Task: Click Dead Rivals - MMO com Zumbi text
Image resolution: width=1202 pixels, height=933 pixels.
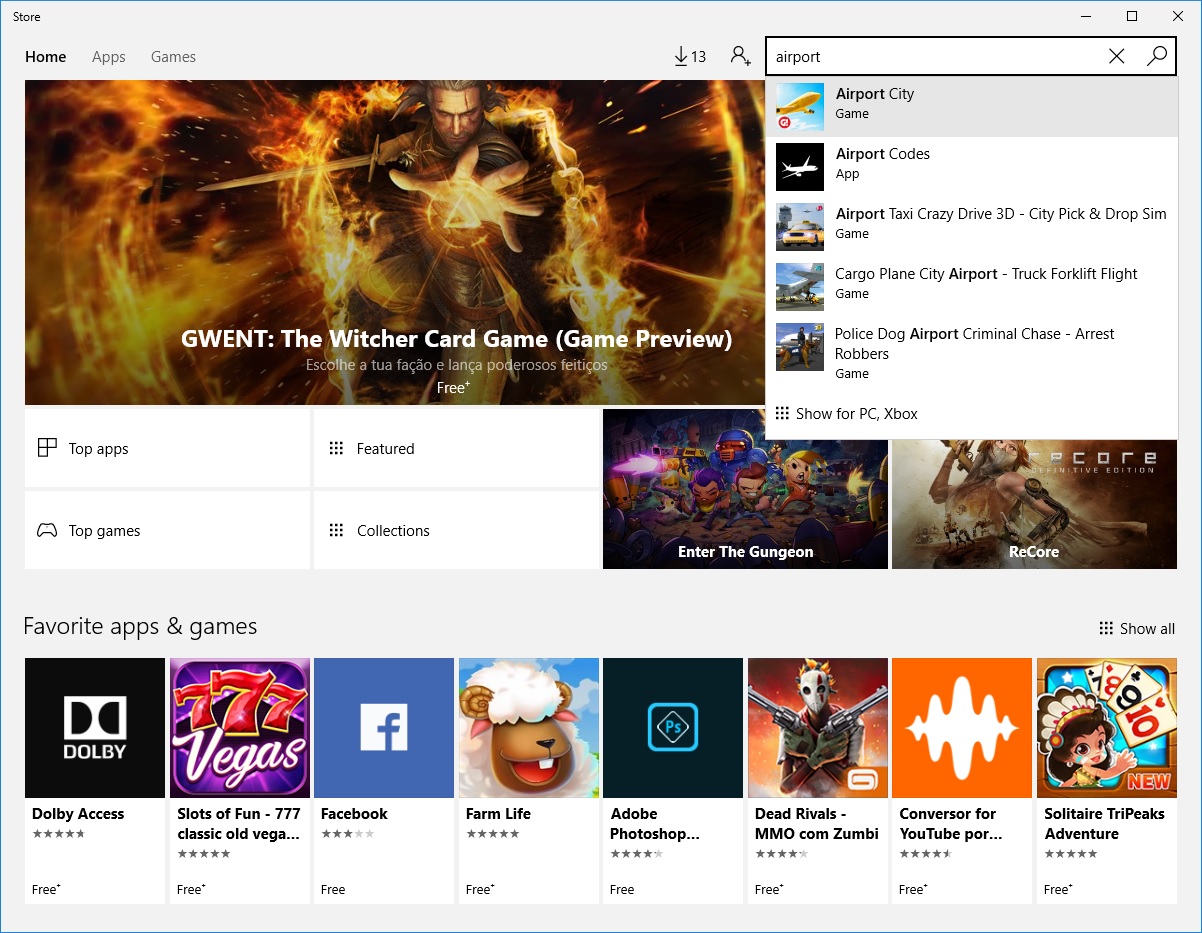Action: pos(817,824)
